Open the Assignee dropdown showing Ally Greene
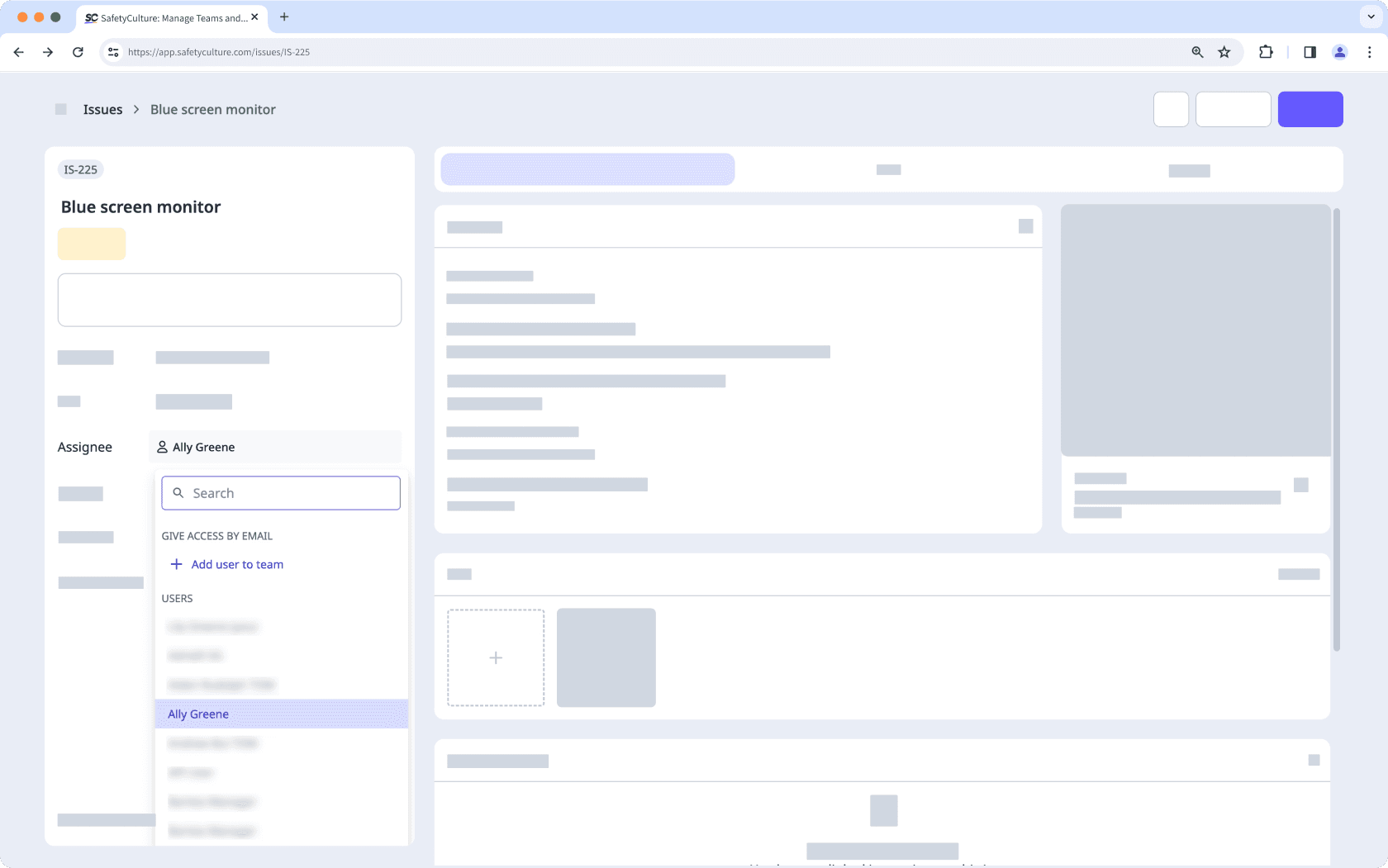Viewport: 1388px width, 868px height. tap(275, 447)
